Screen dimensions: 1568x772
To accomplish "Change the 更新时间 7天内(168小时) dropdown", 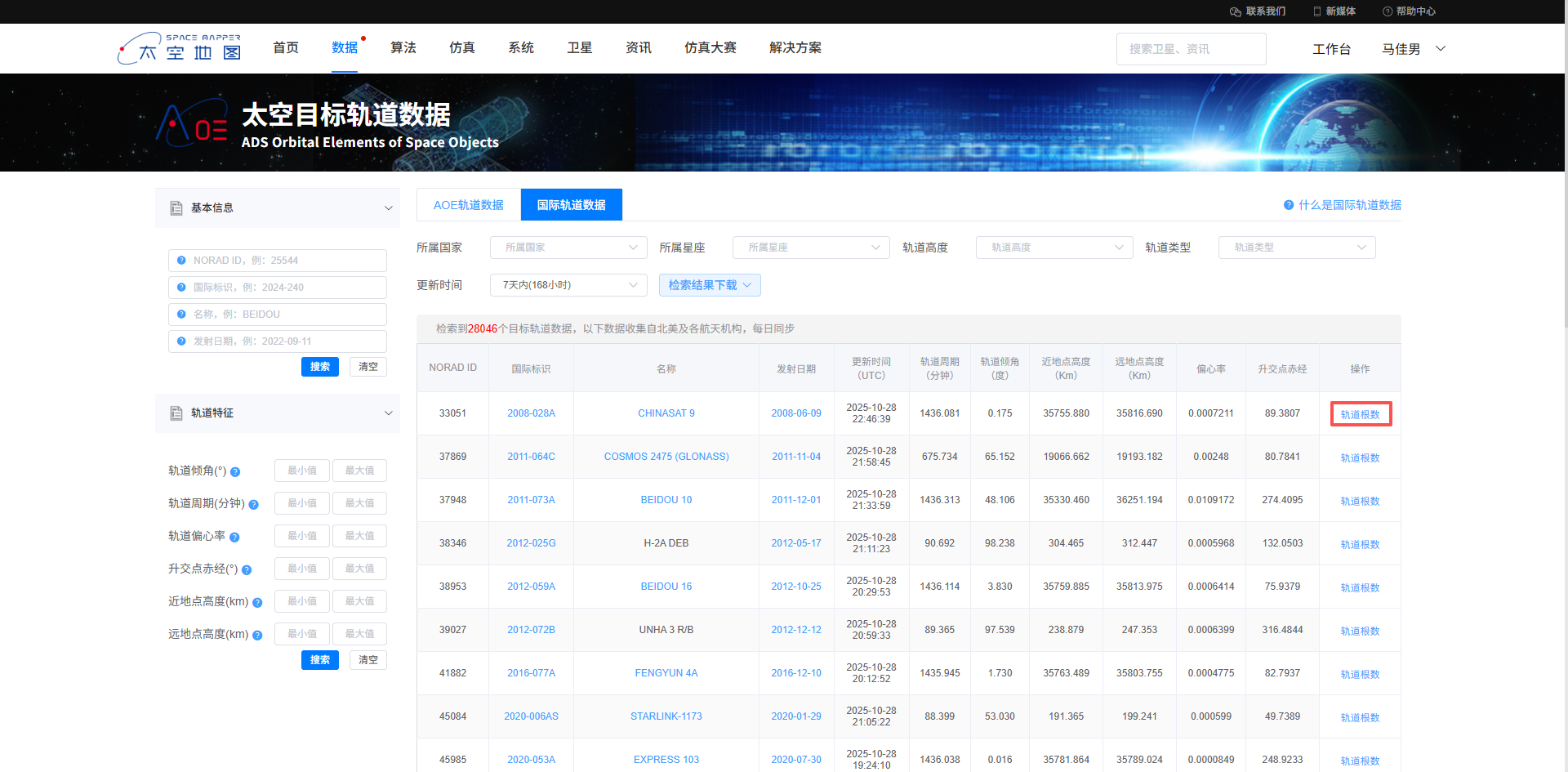I will coord(568,285).
